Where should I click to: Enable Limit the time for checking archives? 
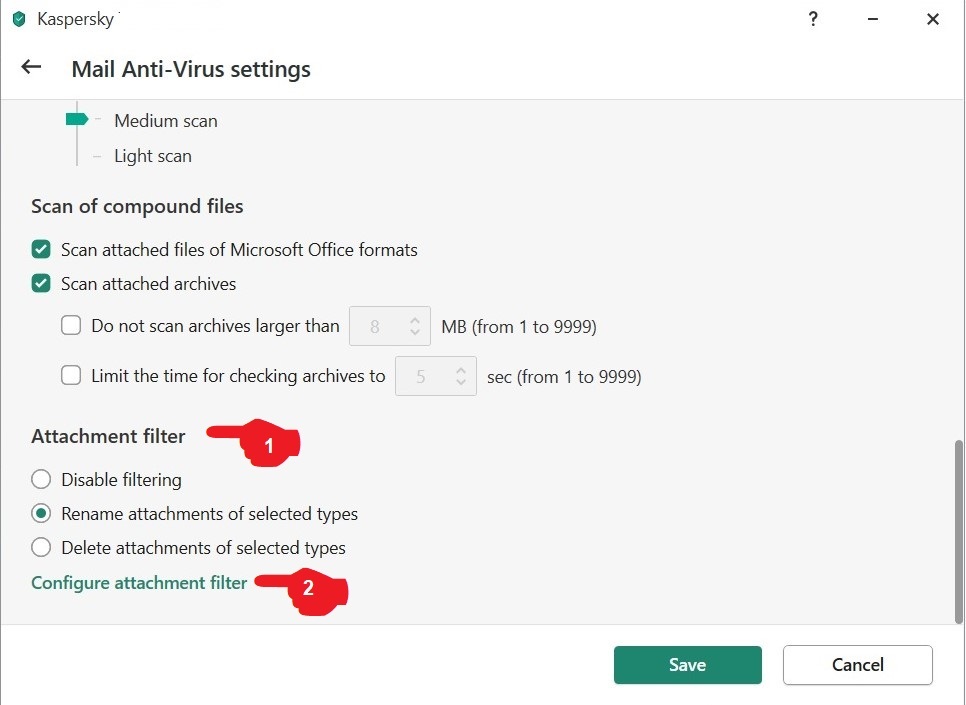71,375
